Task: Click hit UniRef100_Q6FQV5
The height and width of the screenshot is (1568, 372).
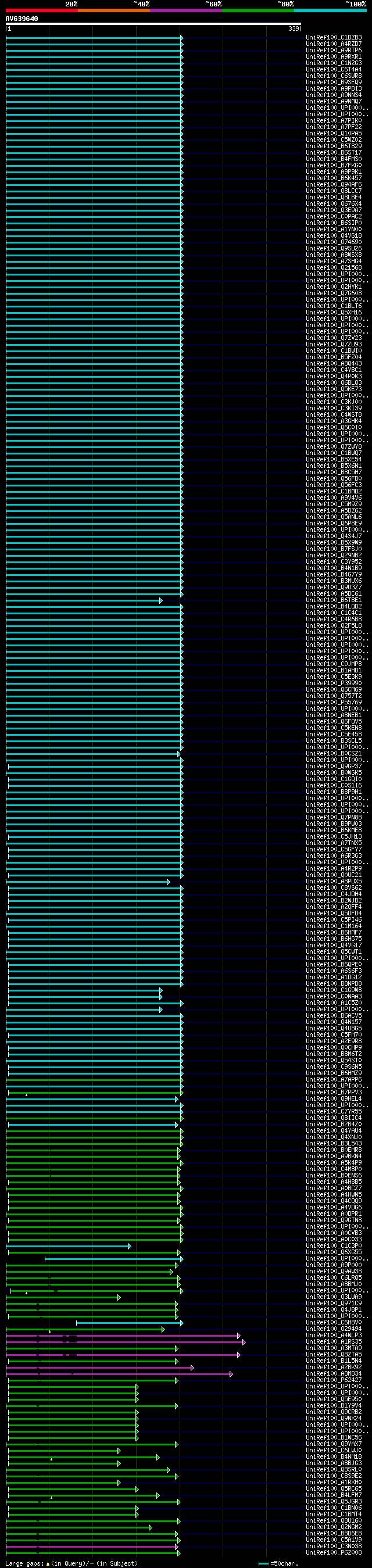Action: (334, 721)
